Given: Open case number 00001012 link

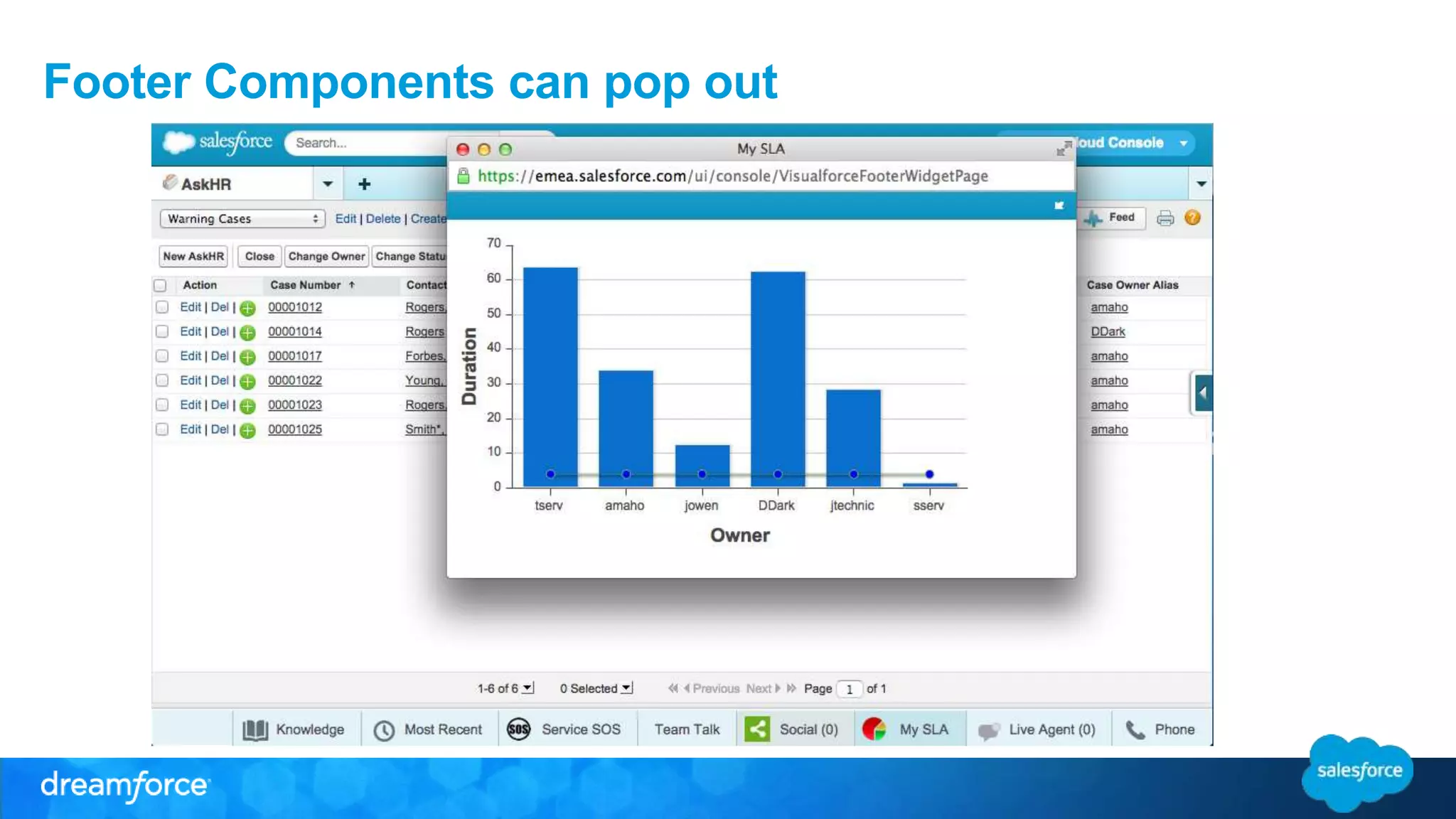Looking at the screenshot, I should (295, 307).
